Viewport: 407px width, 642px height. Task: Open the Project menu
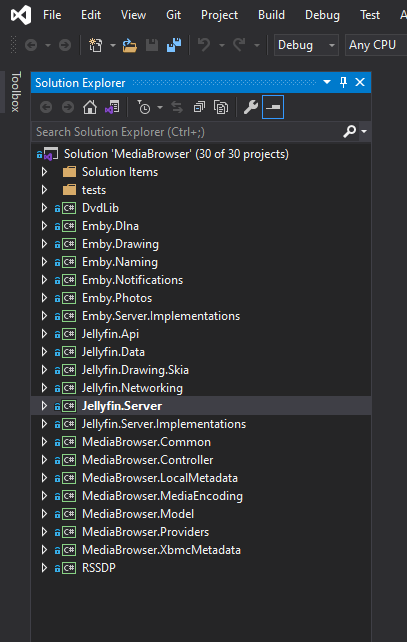click(219, 15)
